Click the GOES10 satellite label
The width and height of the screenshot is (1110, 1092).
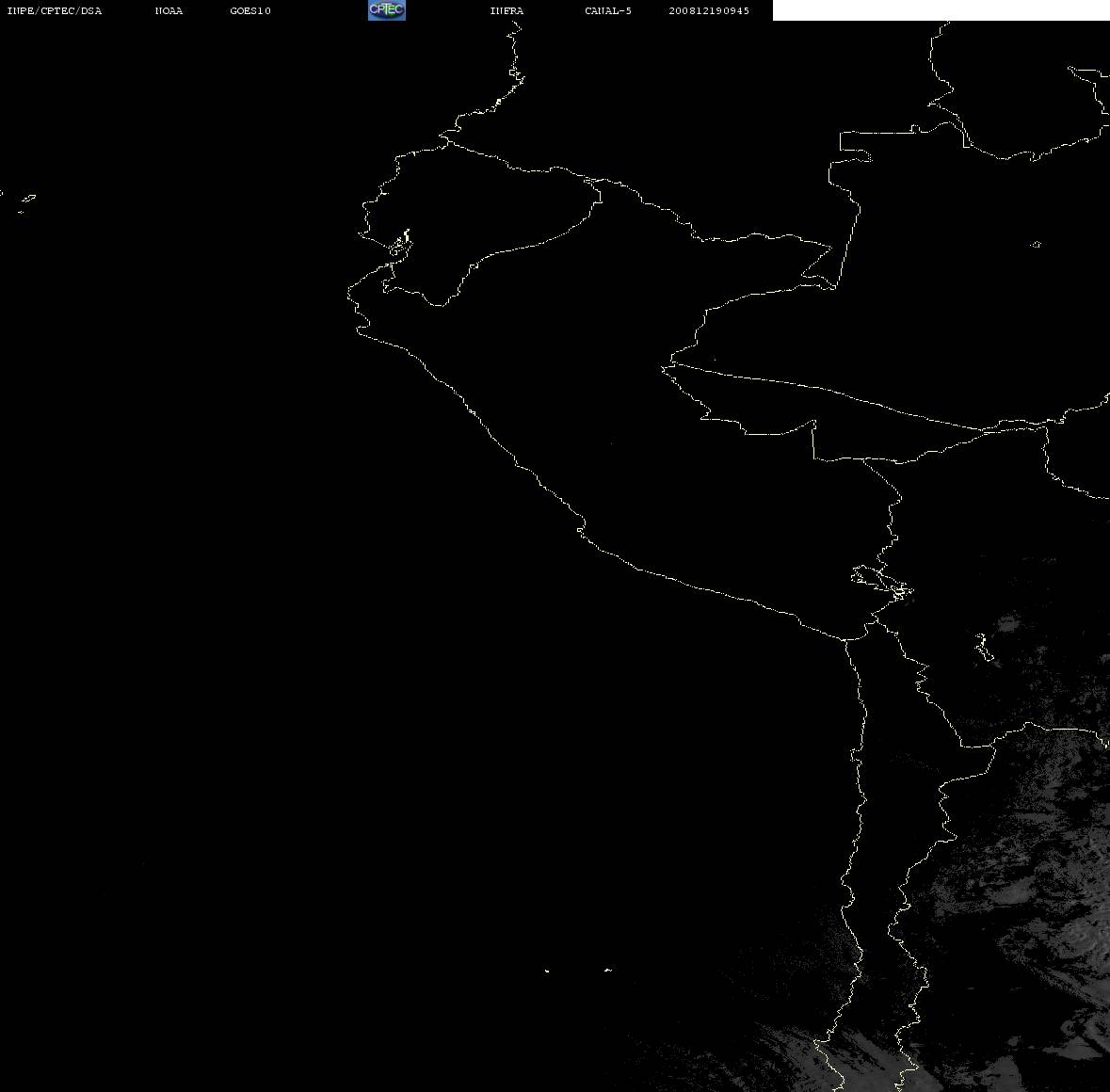[x=249, y=10]
